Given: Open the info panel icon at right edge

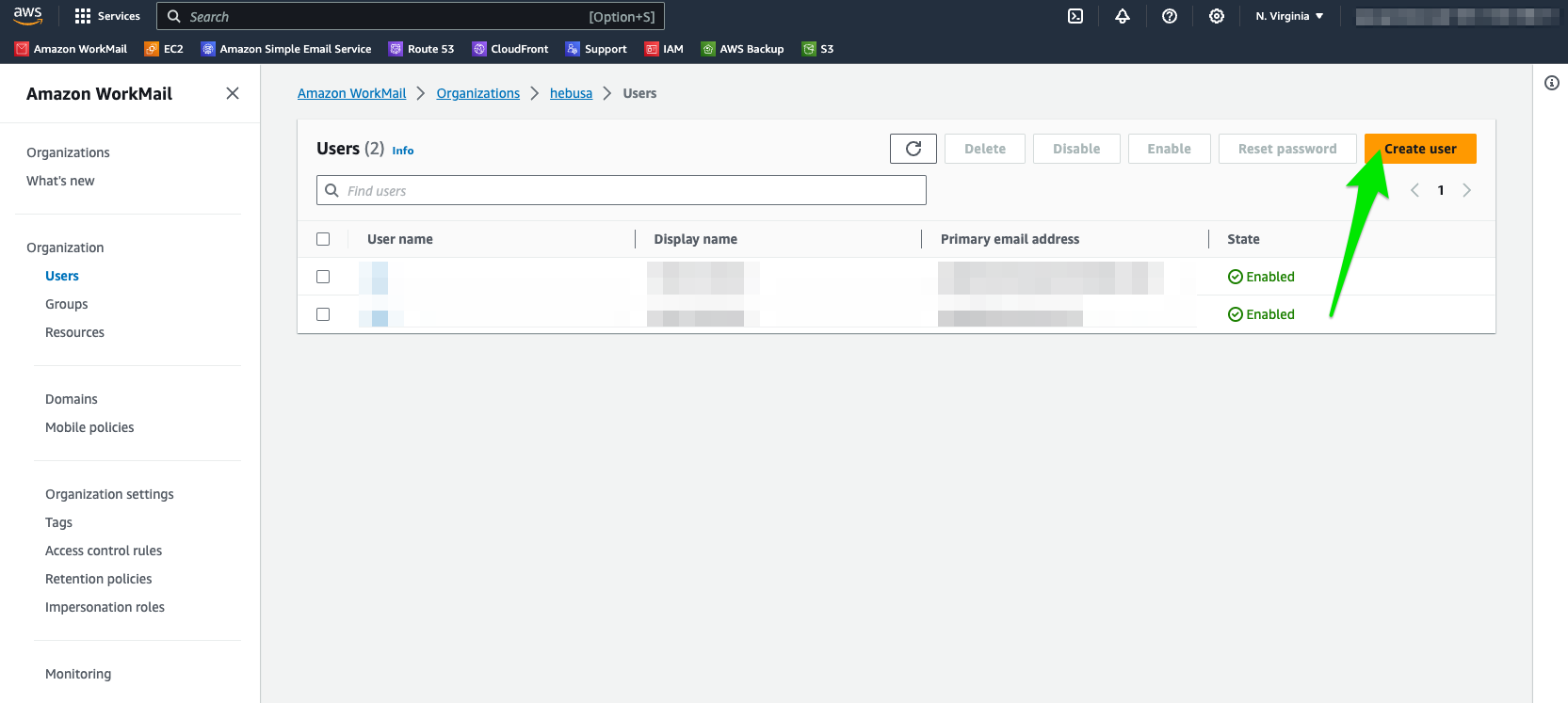Looking at the screenshot, I should tap(1552, 83).
